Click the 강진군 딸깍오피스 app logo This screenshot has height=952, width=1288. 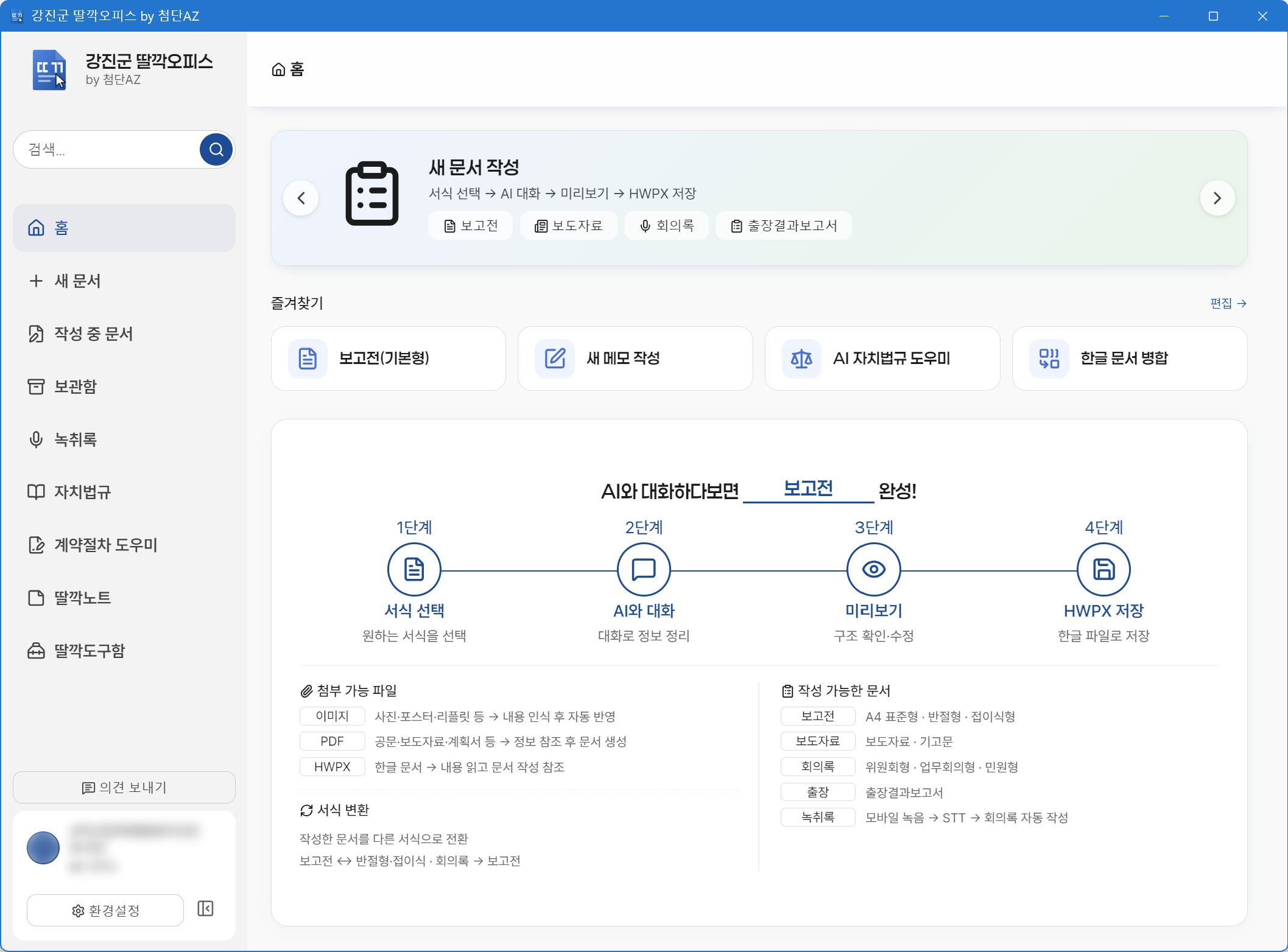[x=49, y=70]
